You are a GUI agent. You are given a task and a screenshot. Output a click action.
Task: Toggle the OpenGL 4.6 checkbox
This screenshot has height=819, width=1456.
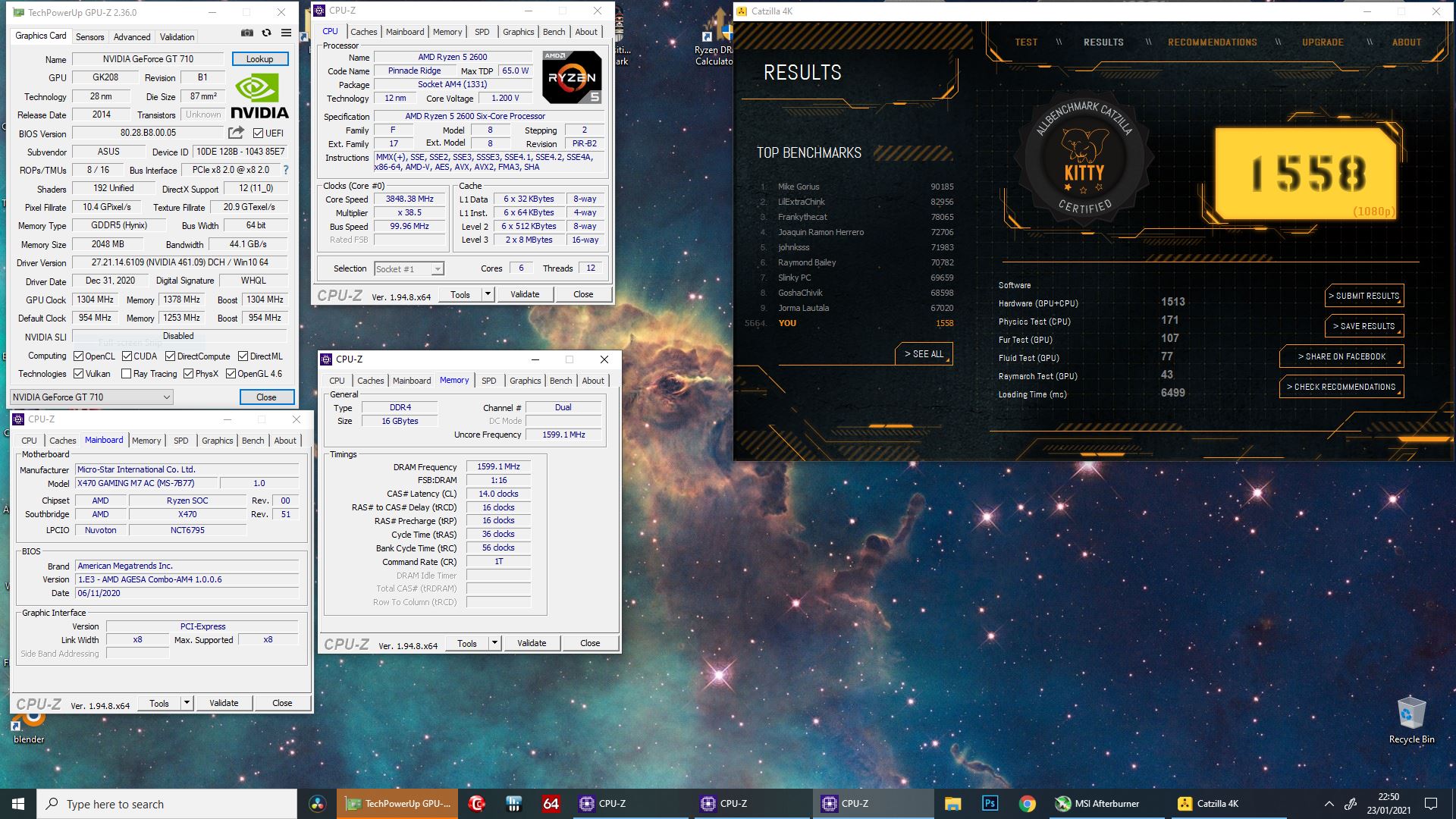pyautogui.click(x=231, y=374)
